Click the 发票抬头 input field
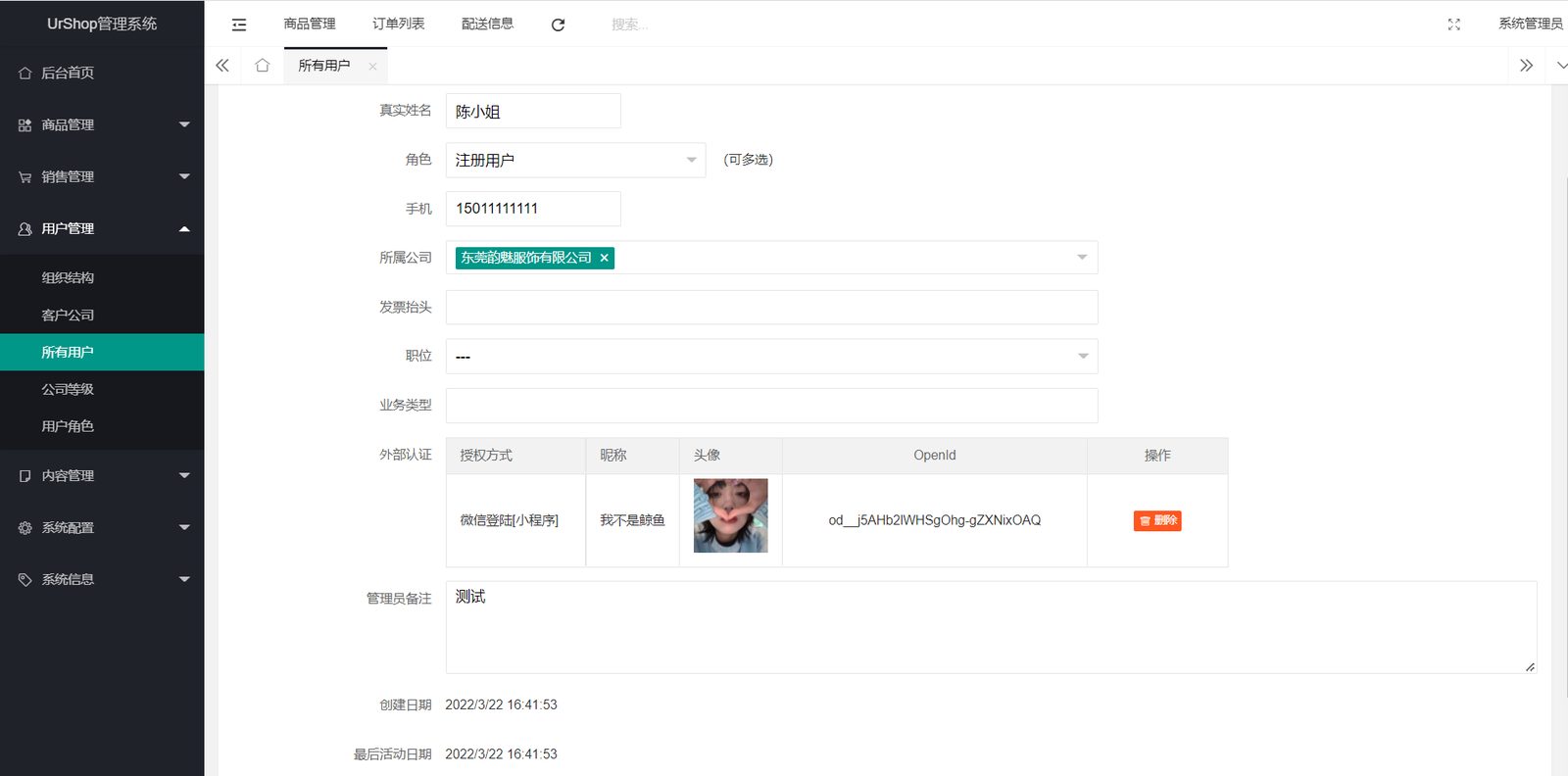The height and width of the screenshot is (776, 1568). click(772, 308)
